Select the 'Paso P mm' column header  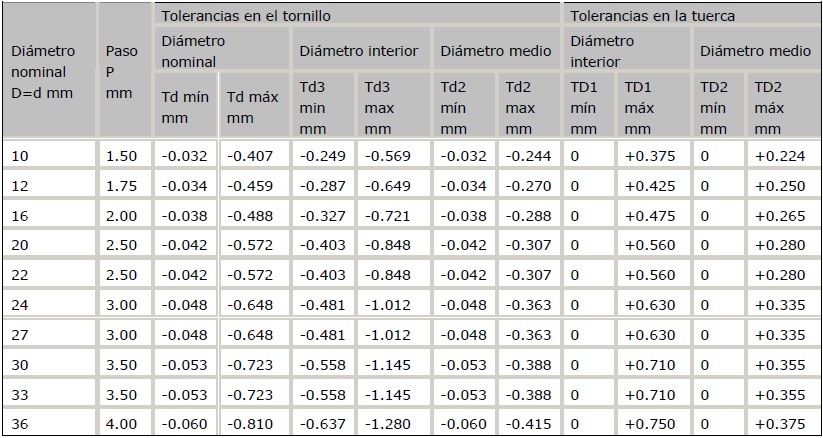[120, 72]
